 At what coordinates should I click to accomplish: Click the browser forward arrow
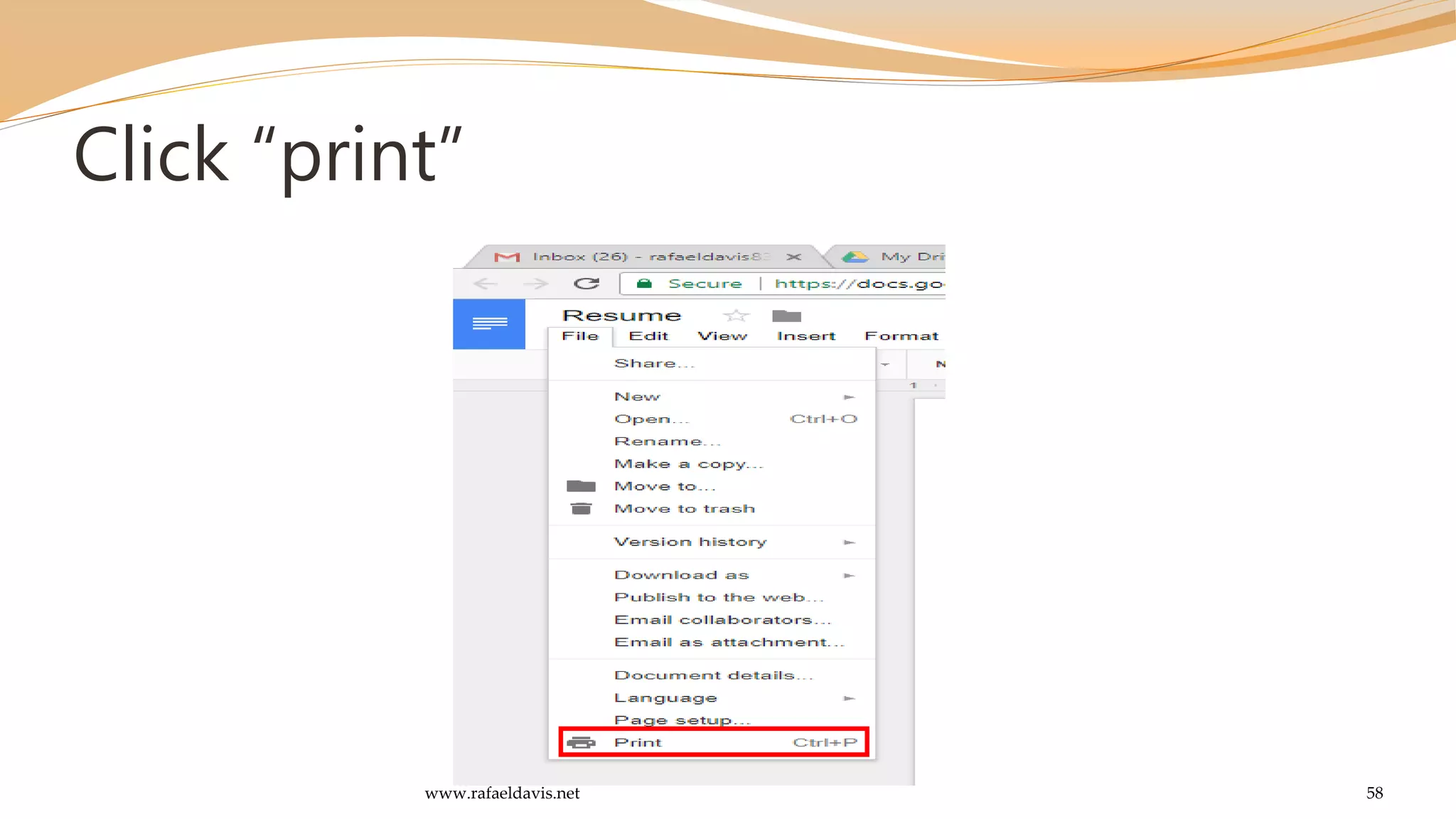click(x=536, y=284)
